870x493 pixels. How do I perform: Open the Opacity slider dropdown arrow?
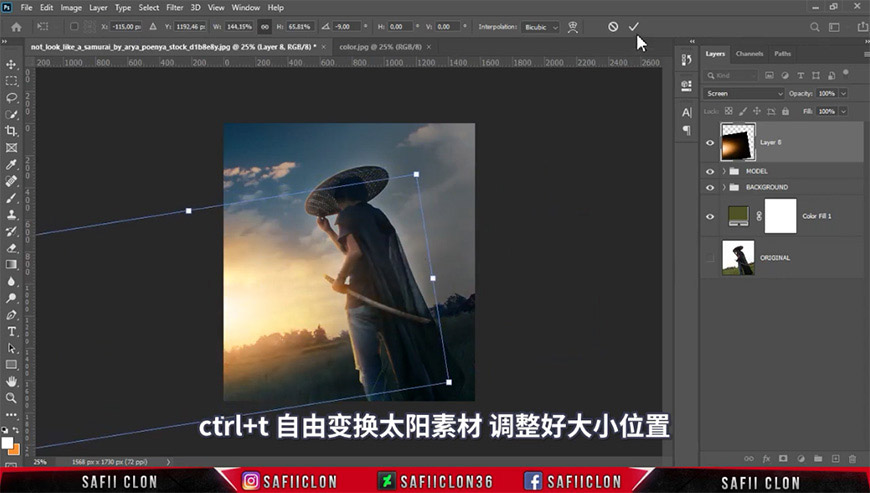pyautogui.click(x=843, y=94)
